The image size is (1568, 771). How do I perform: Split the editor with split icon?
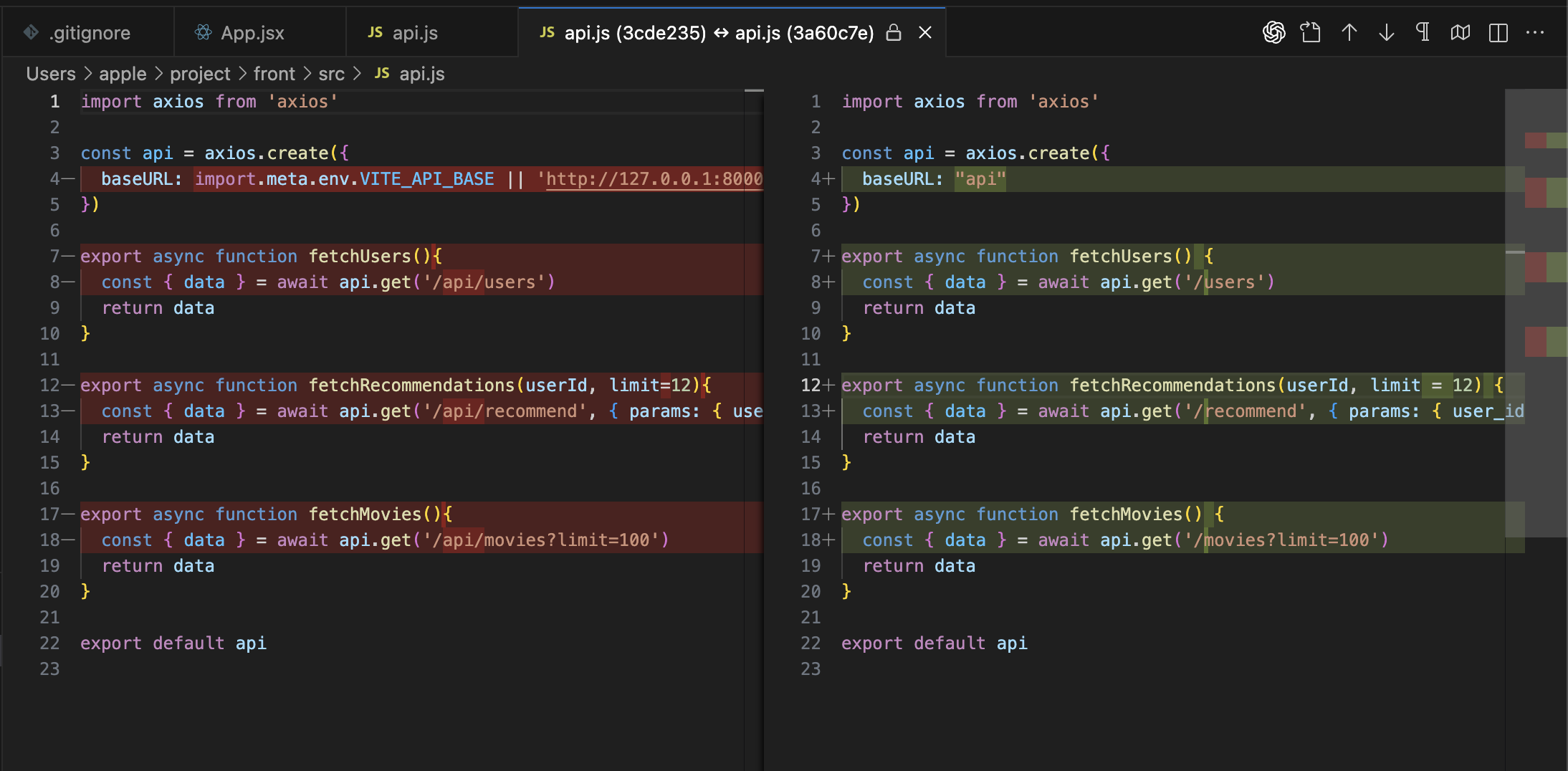click(x=1498, y=32)
